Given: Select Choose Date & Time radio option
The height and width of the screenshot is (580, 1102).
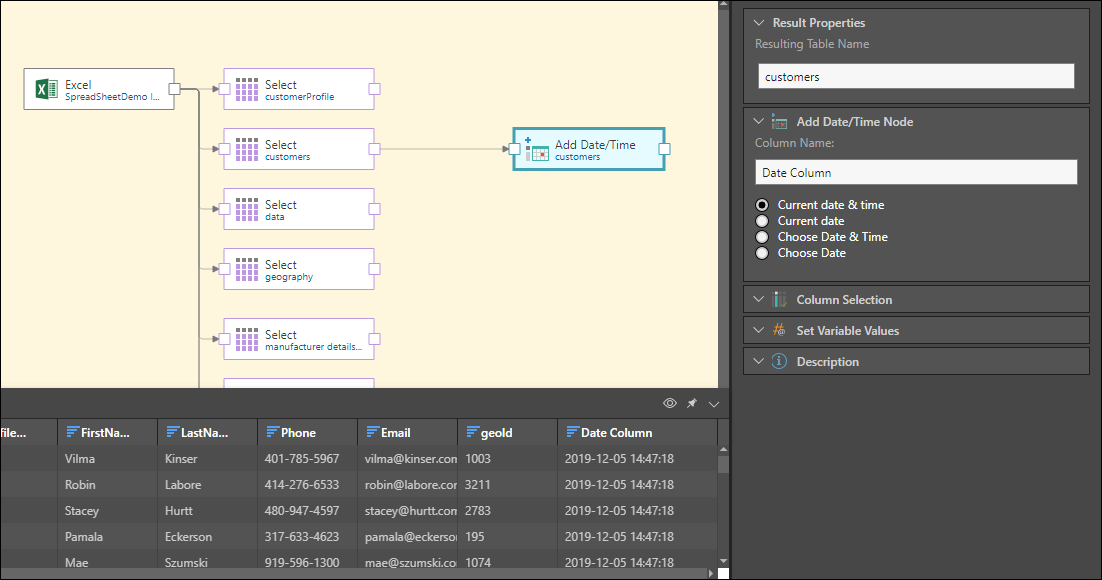Looking at the screenshot, I should coord(762,237).
